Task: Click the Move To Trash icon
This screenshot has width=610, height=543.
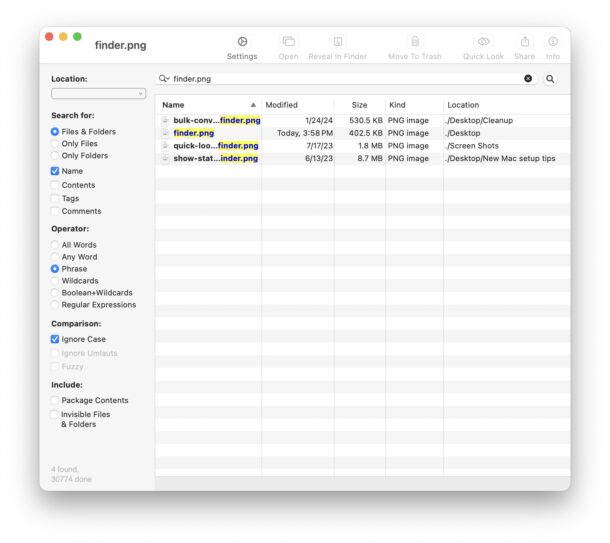Action: tap(414, 42)
